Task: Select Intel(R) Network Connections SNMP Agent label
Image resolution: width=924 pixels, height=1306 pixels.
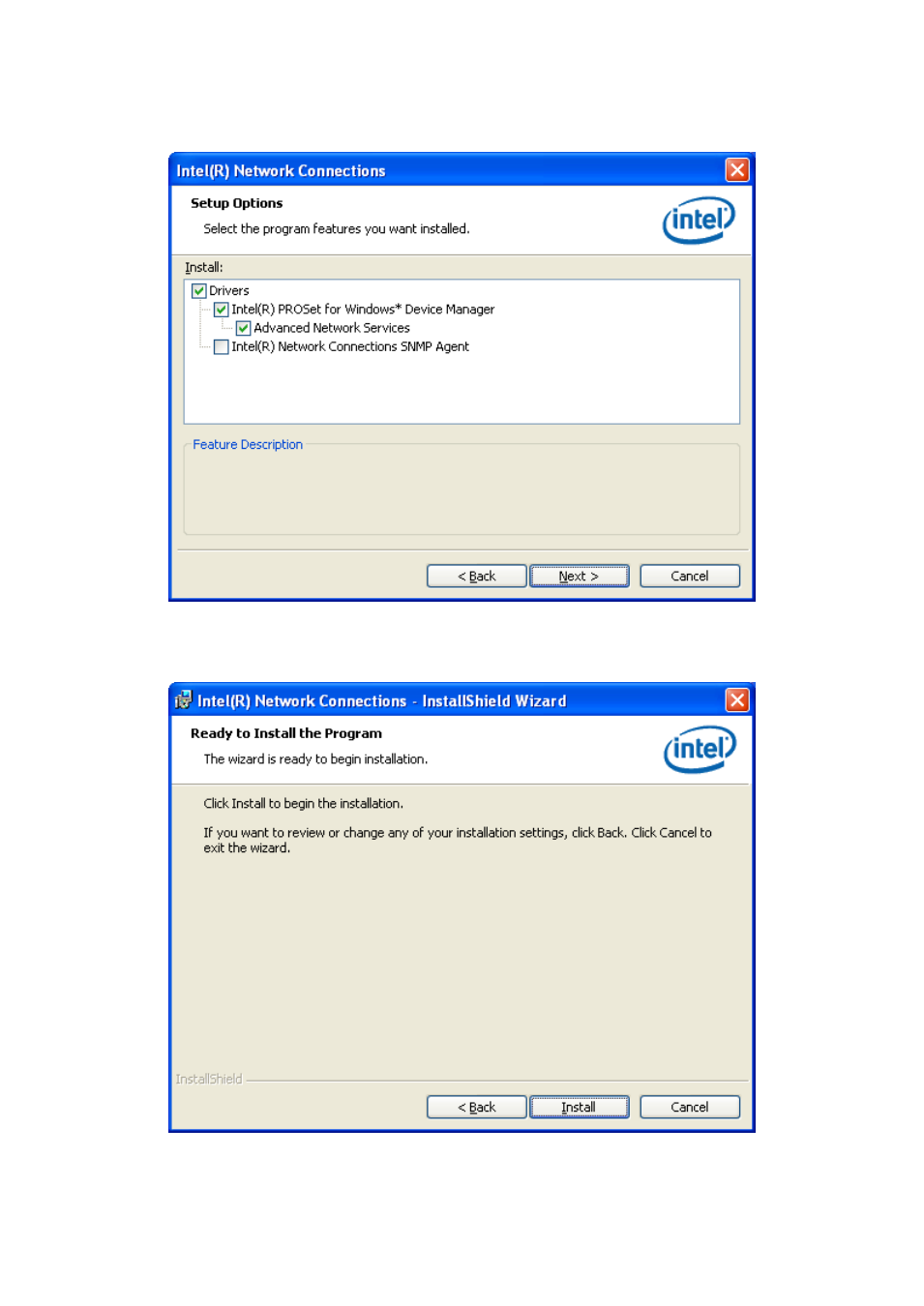Action: [x=350, y=347]
